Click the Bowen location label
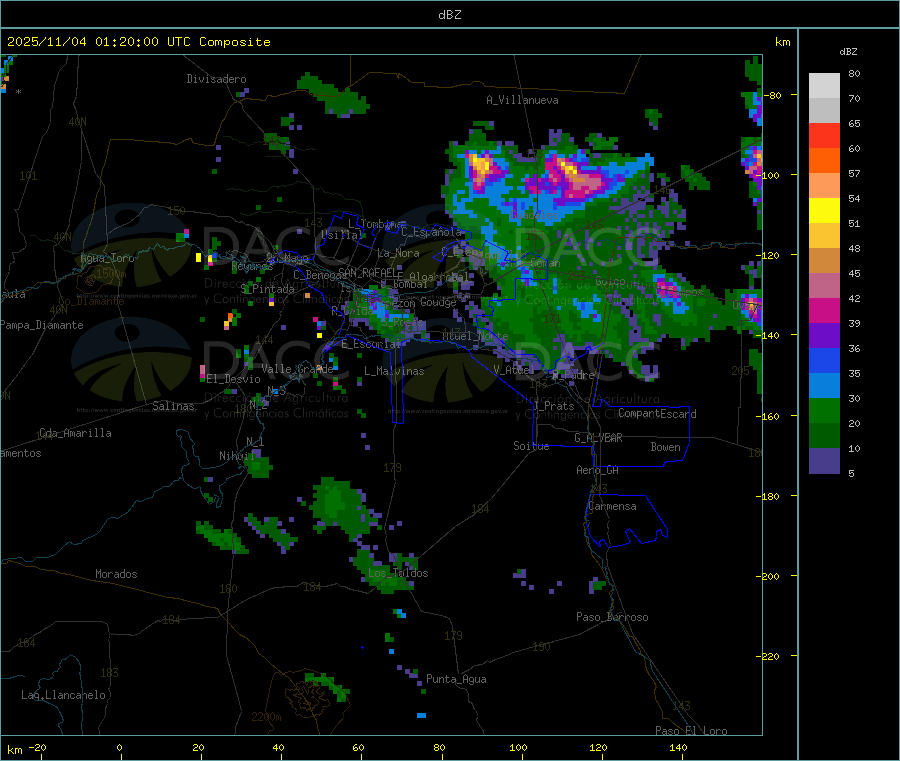The image size is (900, 761). (665, 447)
